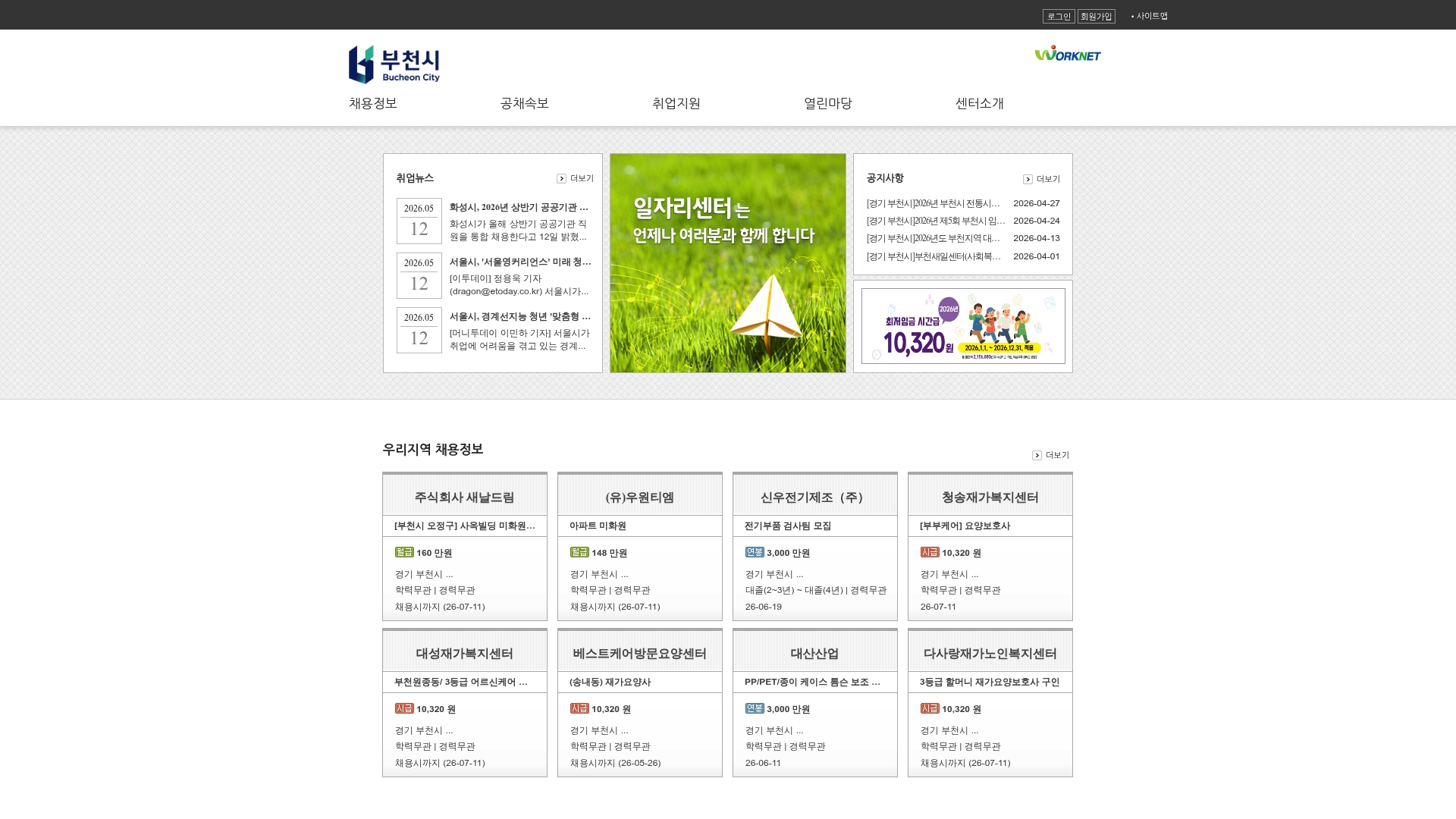Image resolution: width=1456 pixels, height=819 pixels.
Task: Click the 우리지역 채용정보 heading
Action: point(433,449)
